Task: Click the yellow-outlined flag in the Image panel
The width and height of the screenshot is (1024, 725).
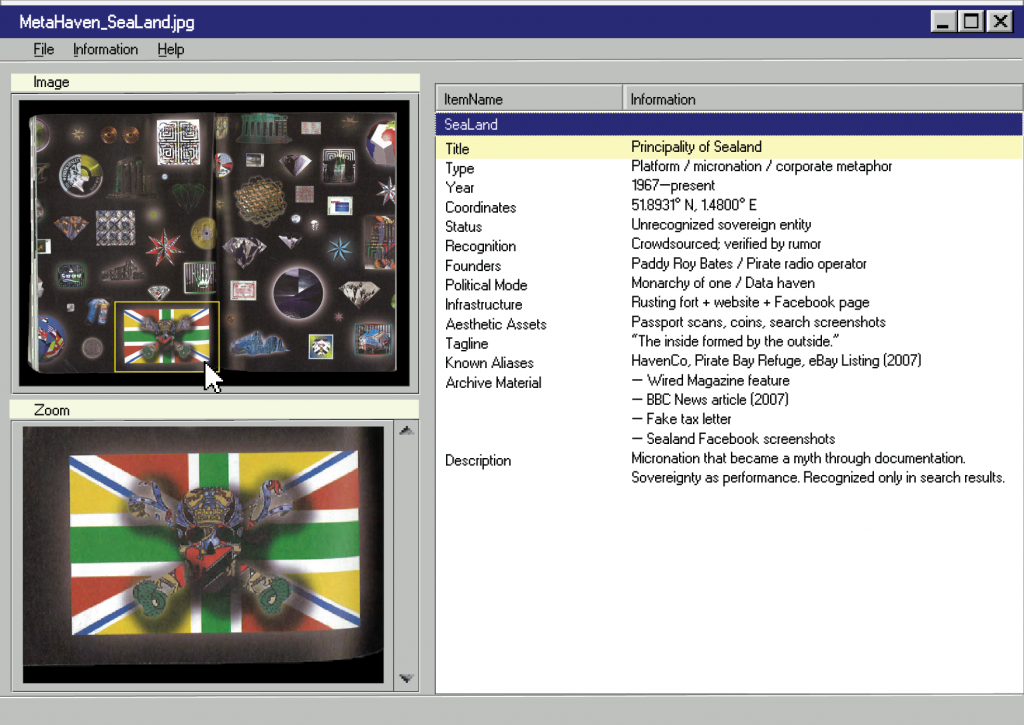Action: point(166,336)
